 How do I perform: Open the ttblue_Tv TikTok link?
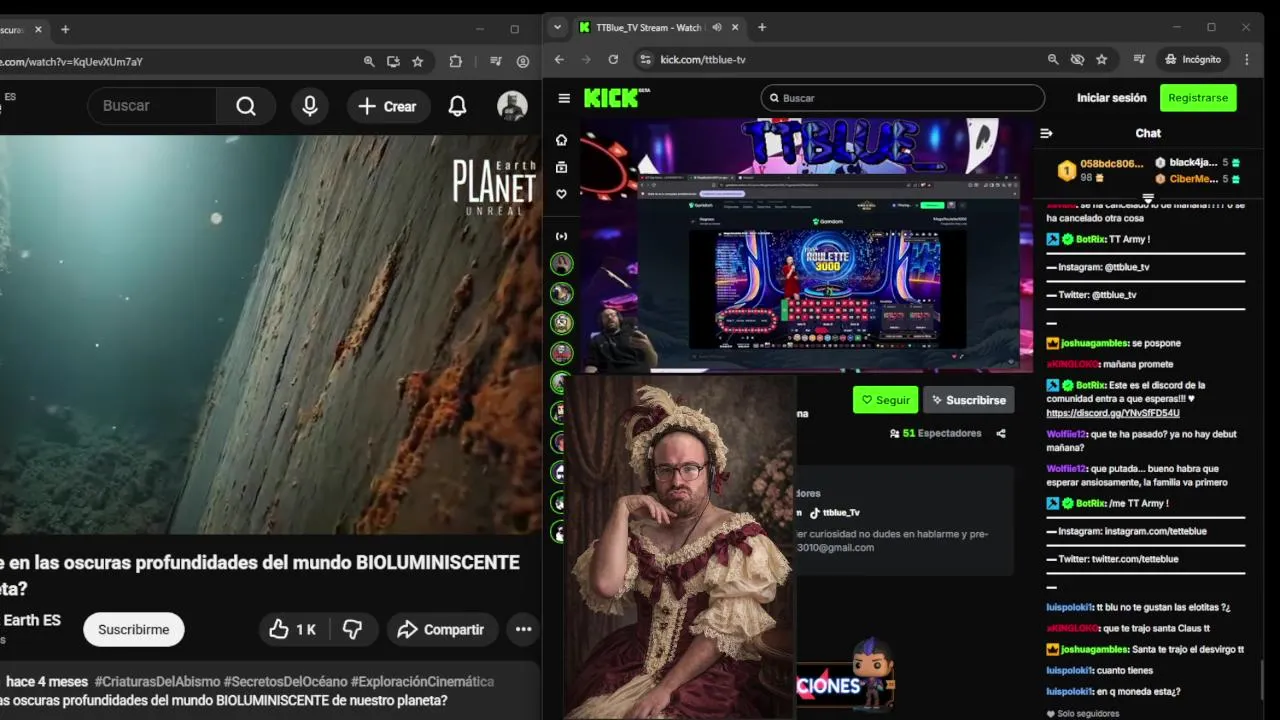point(834,513)
